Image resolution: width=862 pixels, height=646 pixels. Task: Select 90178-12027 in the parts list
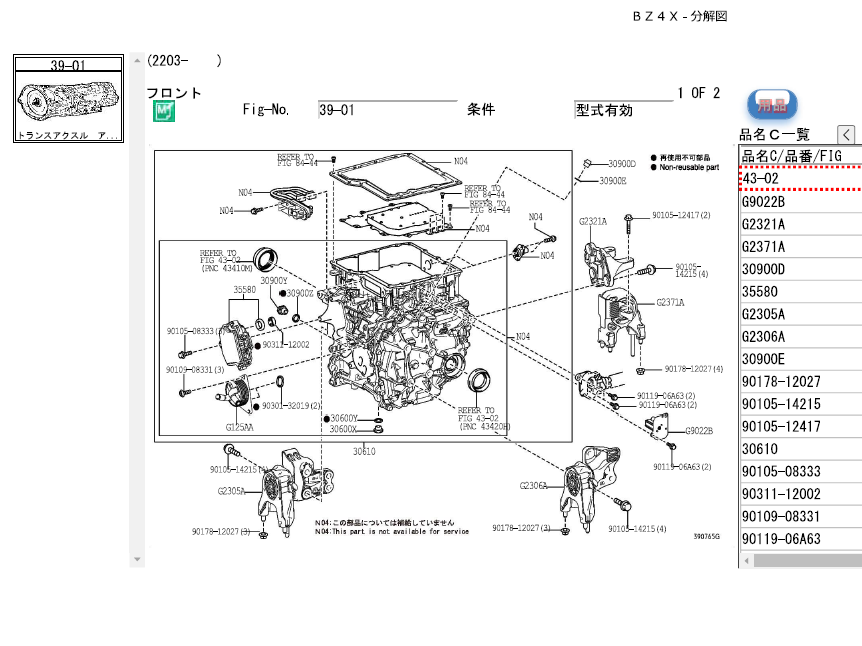(x=801, y=382)
